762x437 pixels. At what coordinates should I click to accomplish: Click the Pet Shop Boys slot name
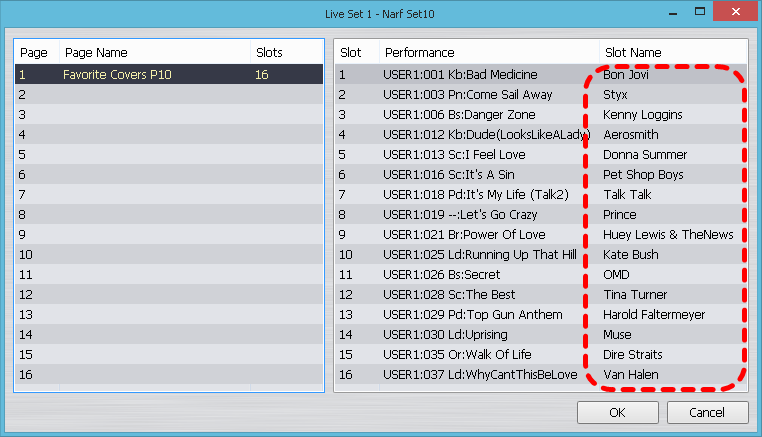643,174
